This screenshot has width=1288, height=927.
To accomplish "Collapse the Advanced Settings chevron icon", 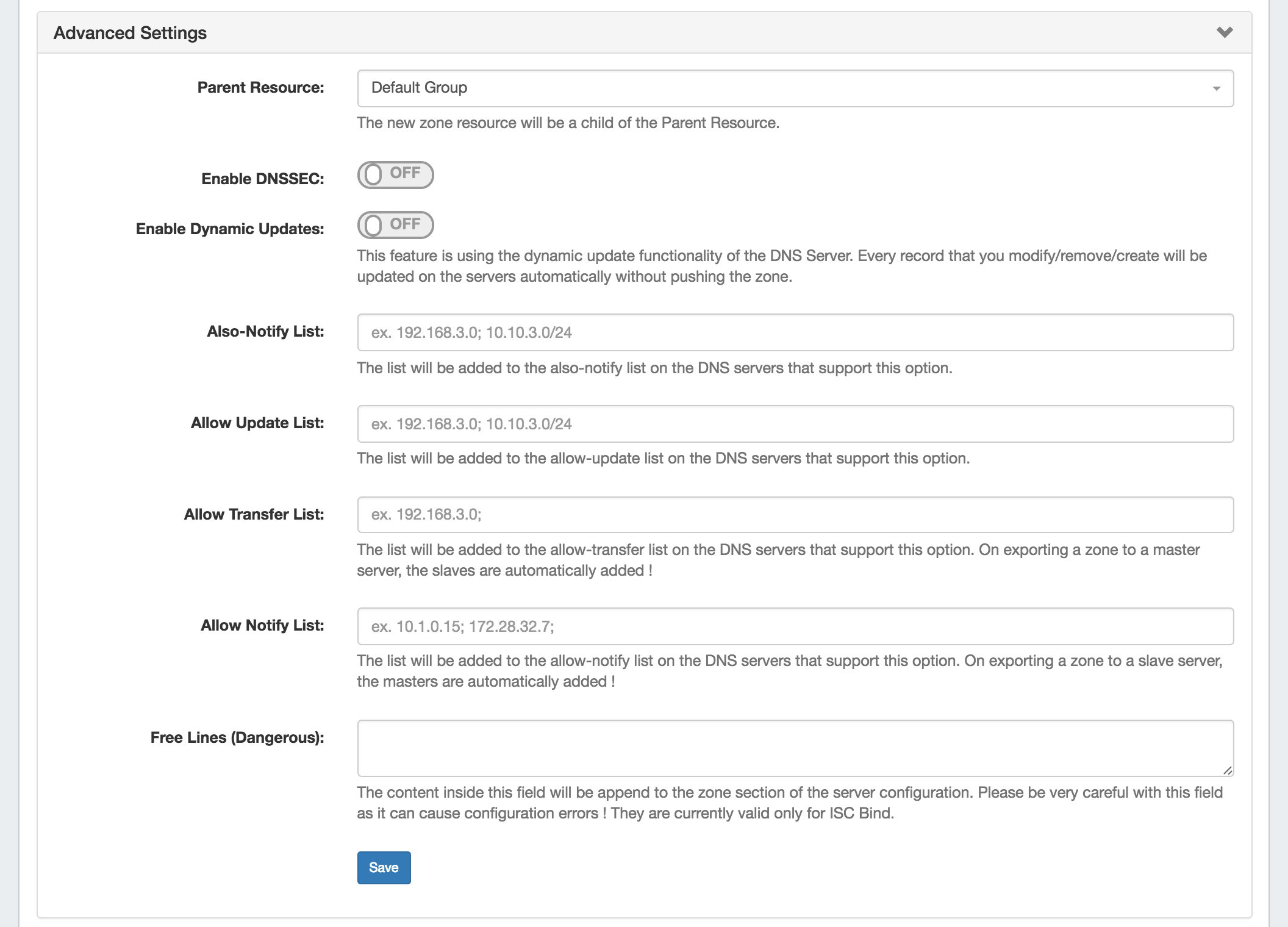I will coord(1224,32).
